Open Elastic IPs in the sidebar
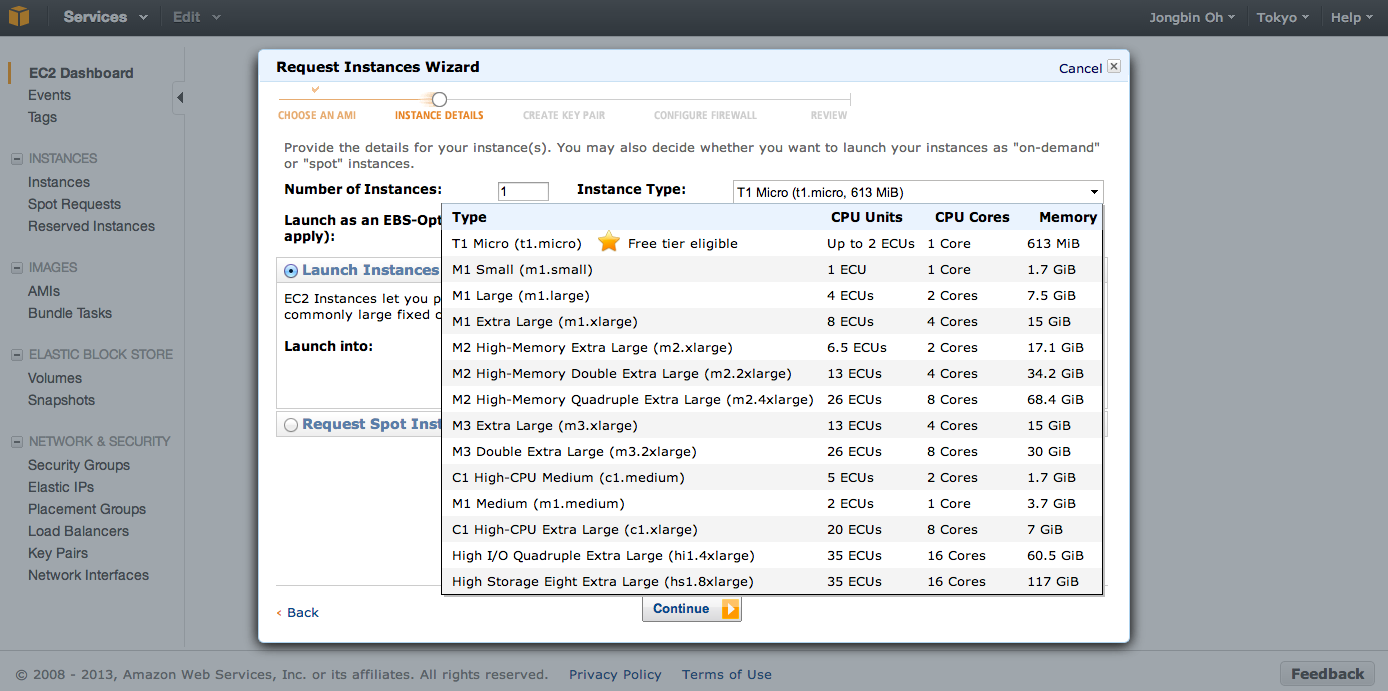 point(61,487)
